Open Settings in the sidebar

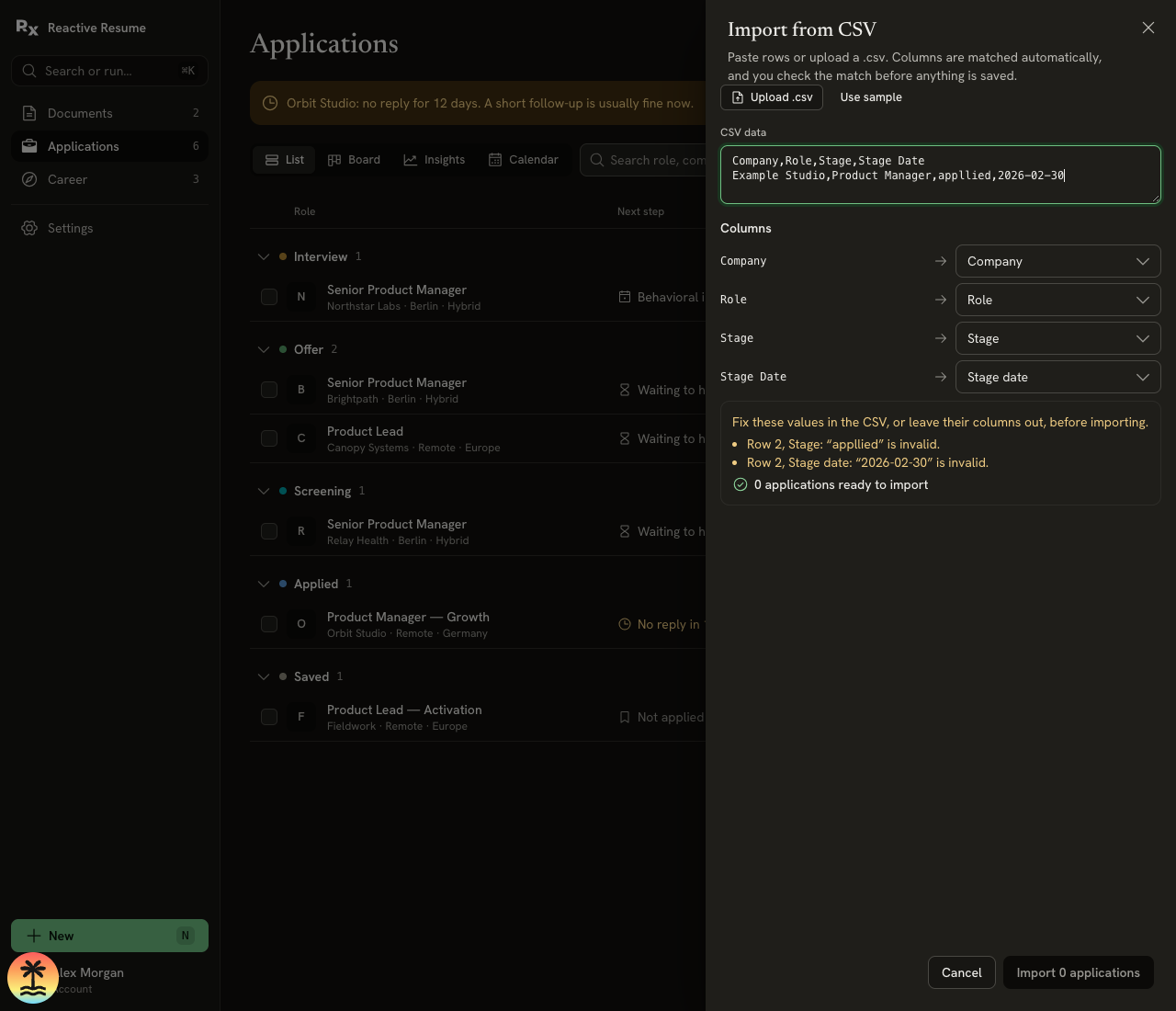109,228
